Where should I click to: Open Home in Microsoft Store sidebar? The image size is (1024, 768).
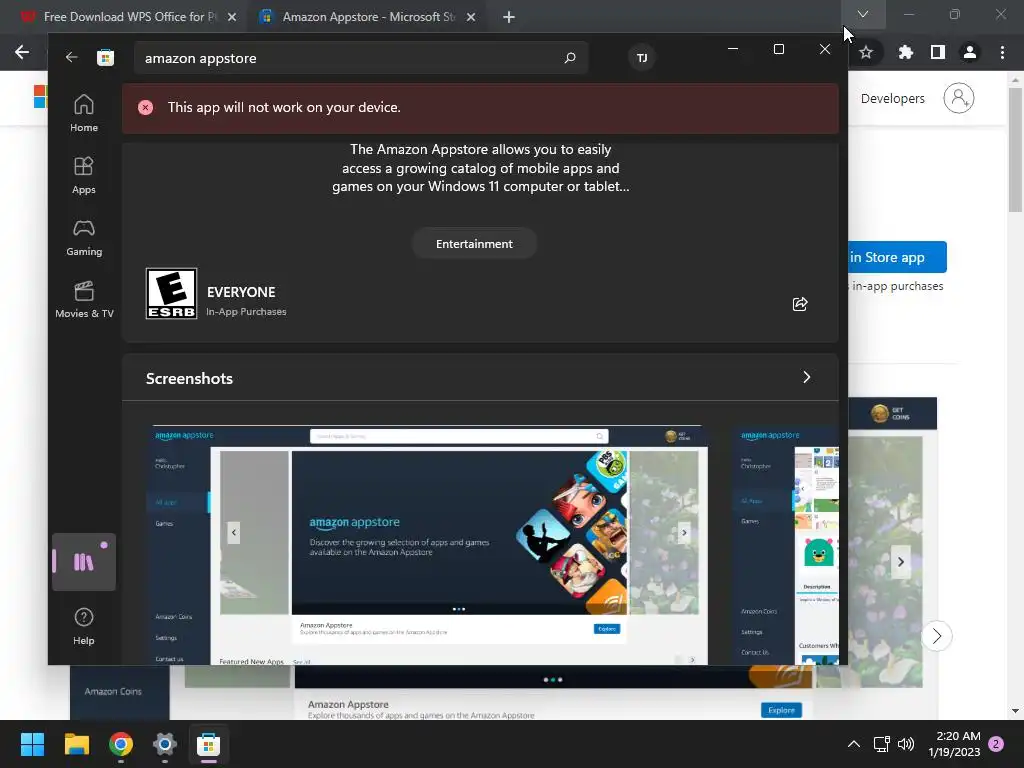pyautogui.click(x=84, y=113)
